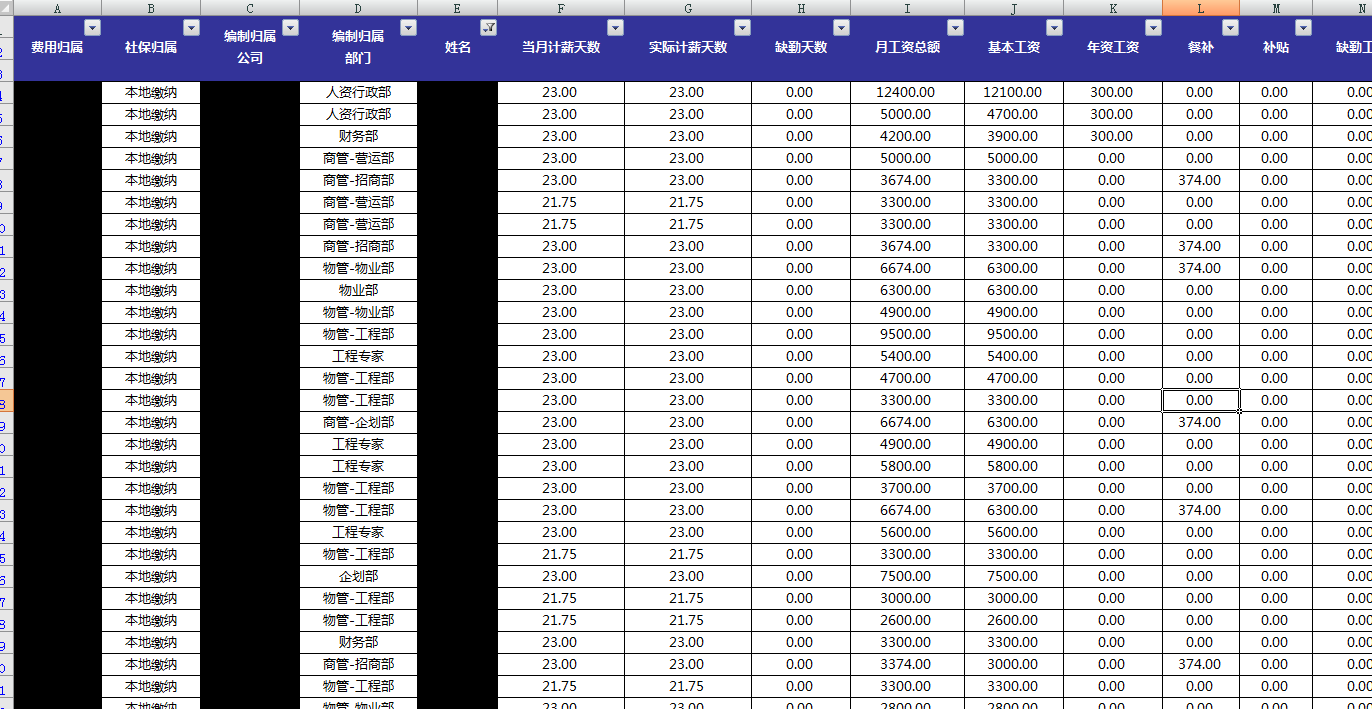The height and width of the screenshot is (709, 1372).
Task: Open the 月工资总额 filter dropdown
Action: pyautogui.click(x=955, y=28)
